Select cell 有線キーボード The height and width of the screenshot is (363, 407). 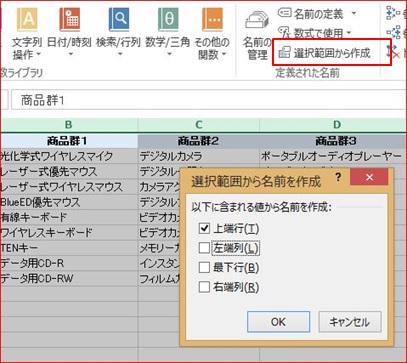[x=69, y=217]
